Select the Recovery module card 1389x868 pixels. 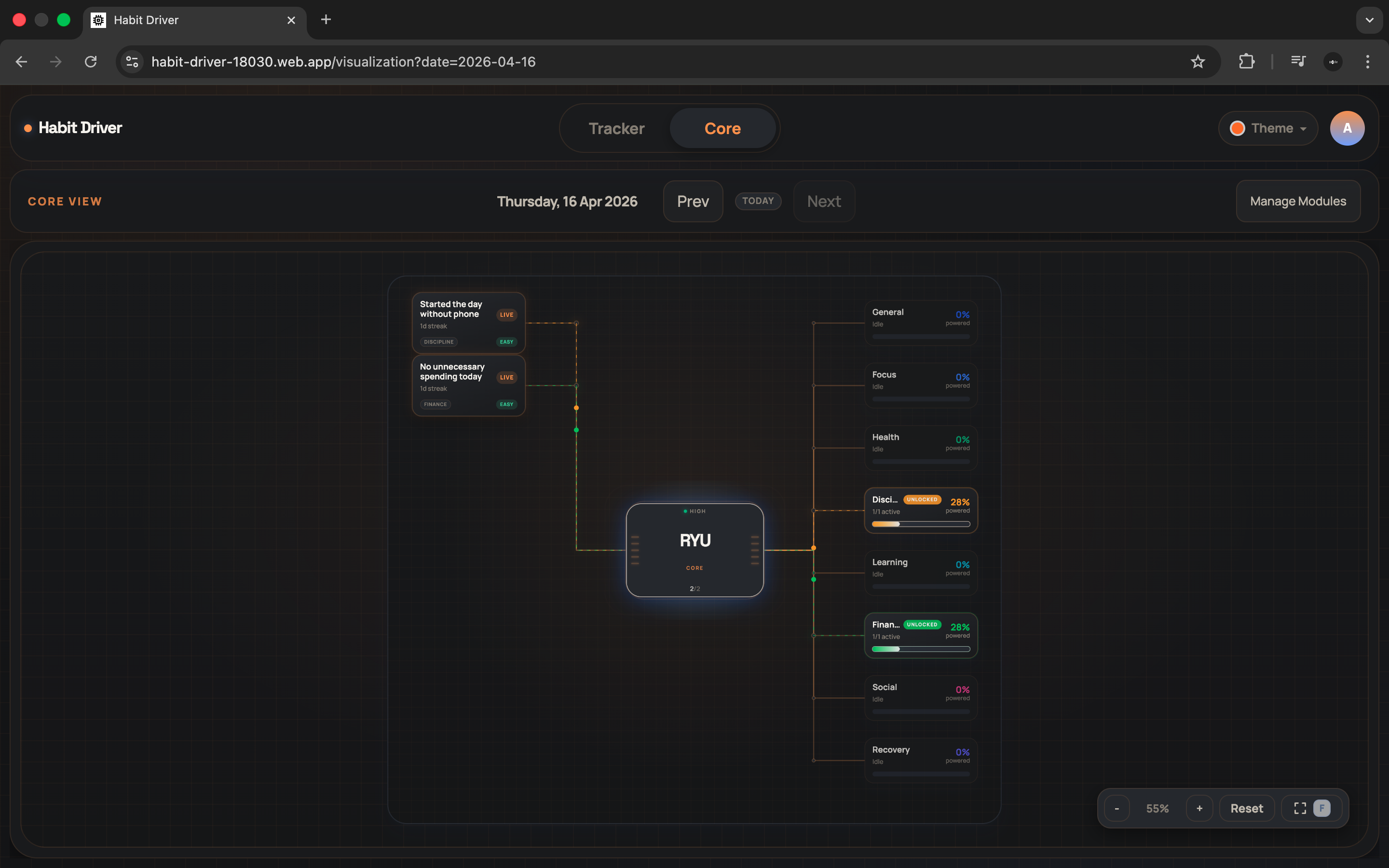point(921,760)
